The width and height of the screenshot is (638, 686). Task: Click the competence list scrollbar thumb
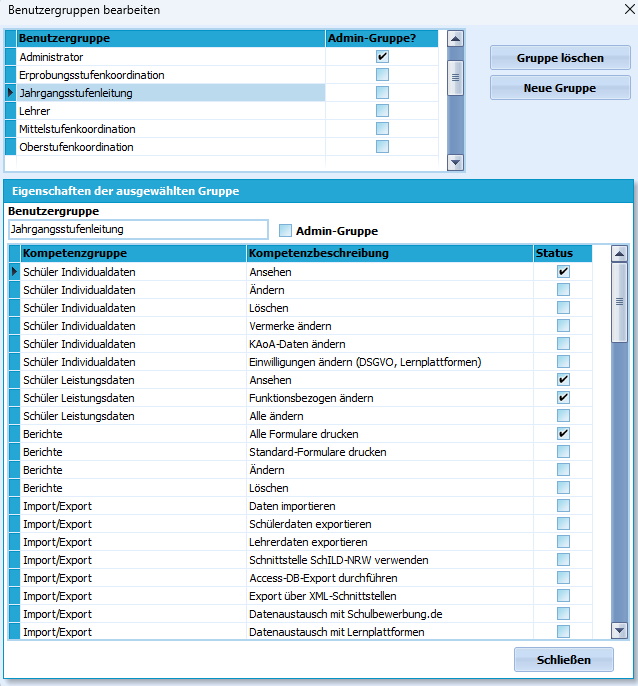tap(619, 302)
